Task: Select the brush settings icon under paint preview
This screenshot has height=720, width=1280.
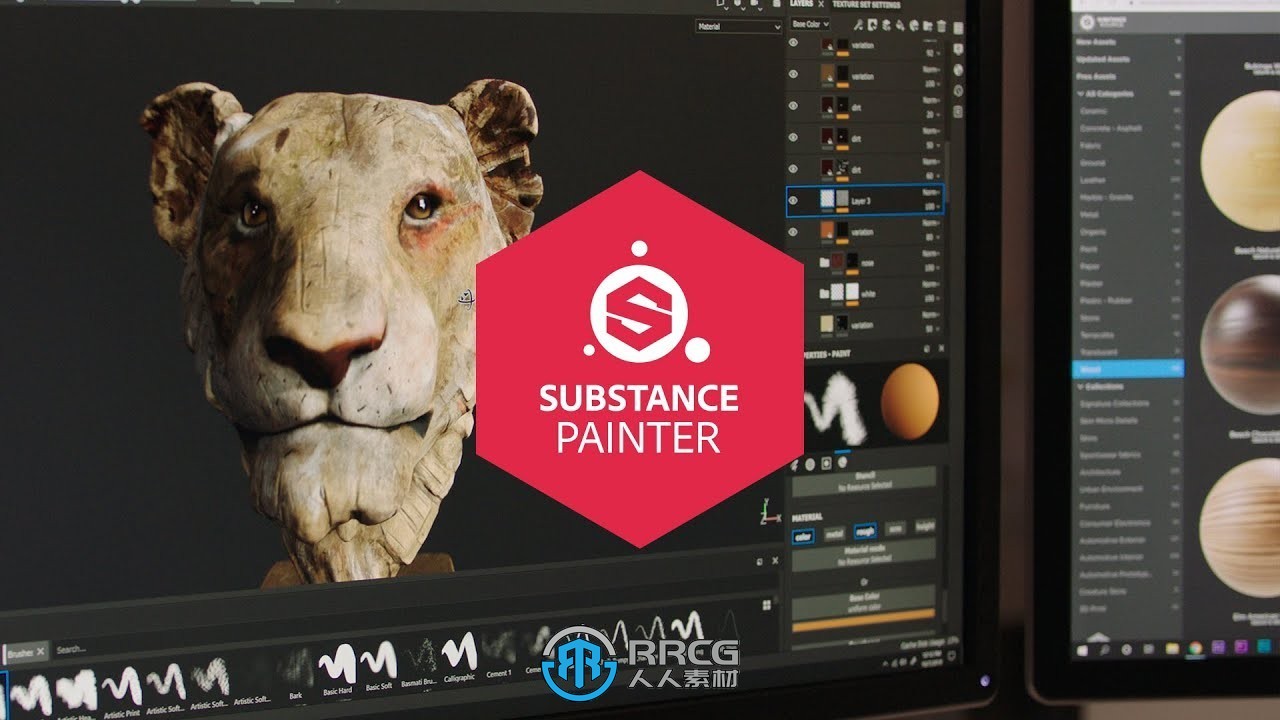Action: click(x=794, y=464)
